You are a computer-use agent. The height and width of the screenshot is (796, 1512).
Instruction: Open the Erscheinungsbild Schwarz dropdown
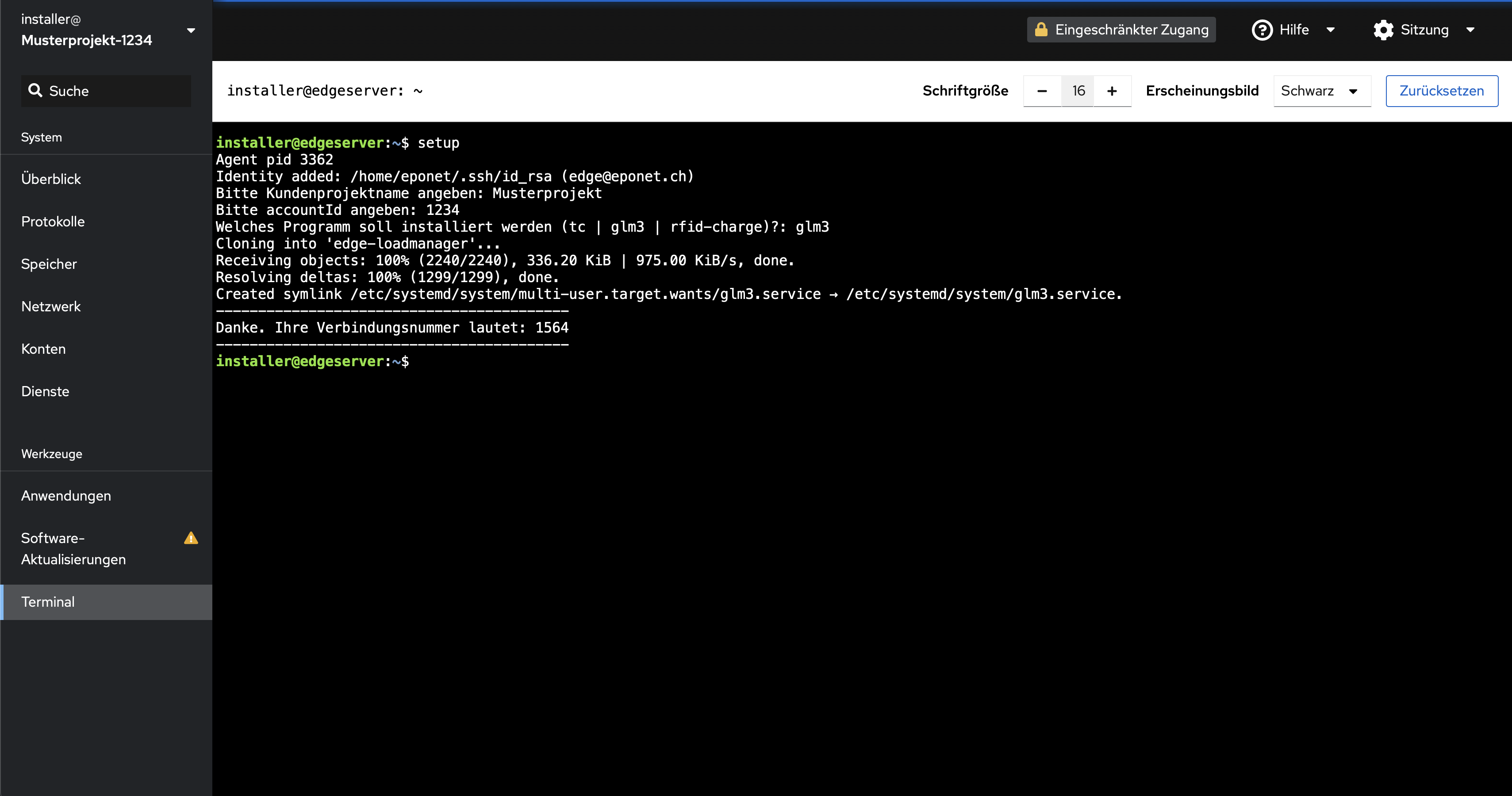click(x=1322, y=91)
